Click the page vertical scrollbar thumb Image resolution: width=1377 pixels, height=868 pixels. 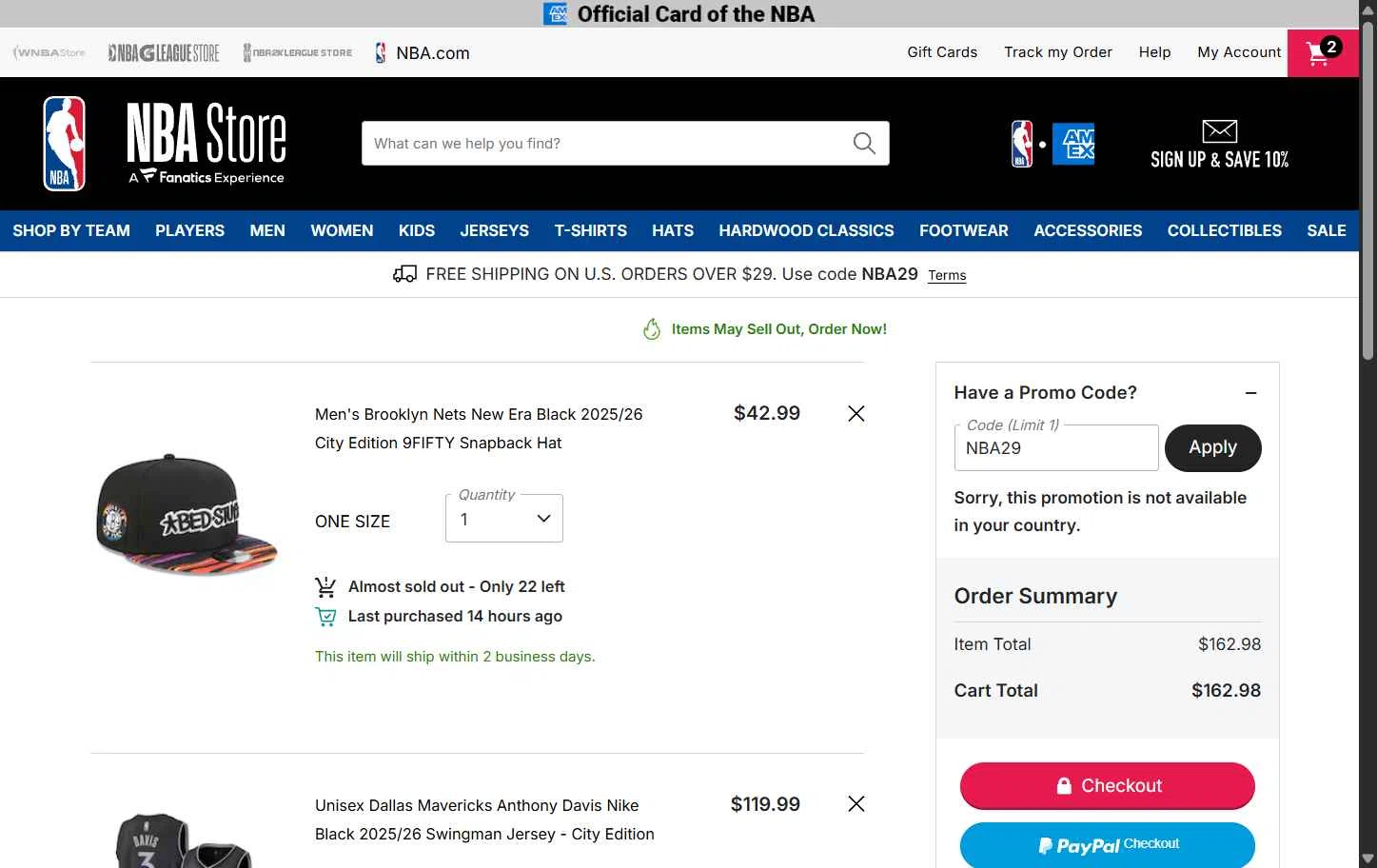click(x=1367, y=189)
